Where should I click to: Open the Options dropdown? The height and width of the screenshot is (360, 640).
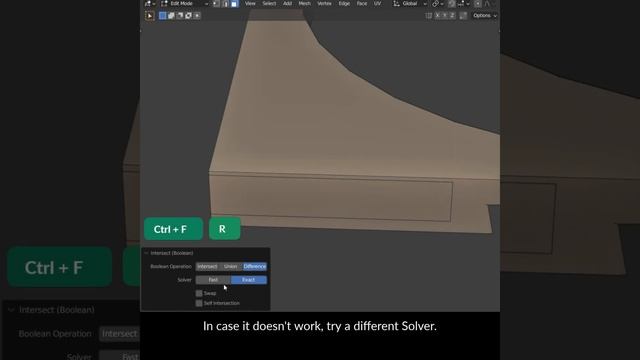[x=484, y=16]
